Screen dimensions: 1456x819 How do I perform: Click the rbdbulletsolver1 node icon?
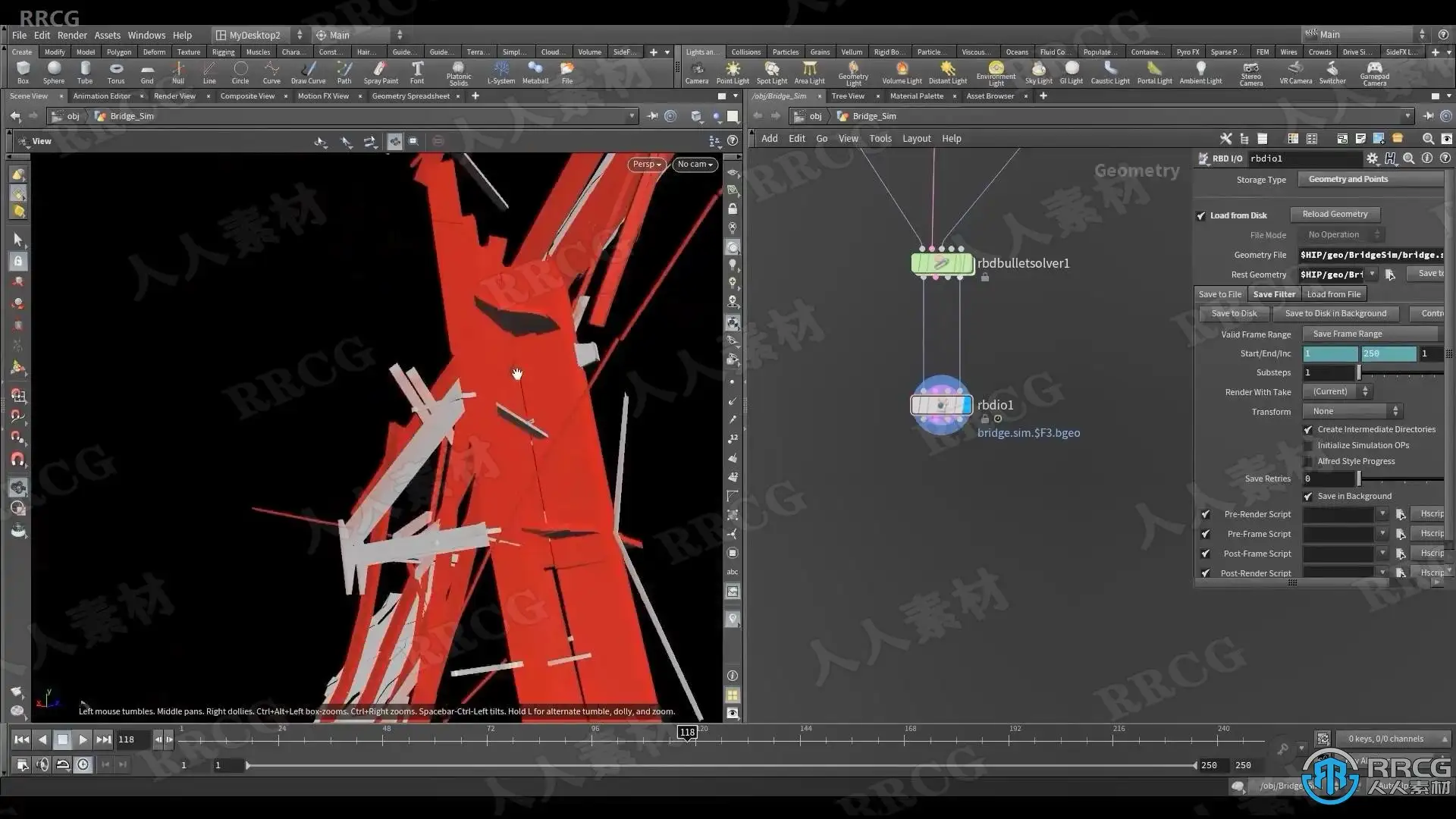click(942, 263)
